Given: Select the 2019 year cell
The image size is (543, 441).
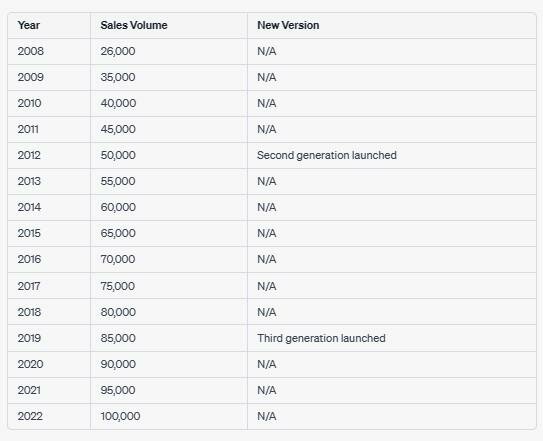Looking at the screenshot, I should coord(49,338).
